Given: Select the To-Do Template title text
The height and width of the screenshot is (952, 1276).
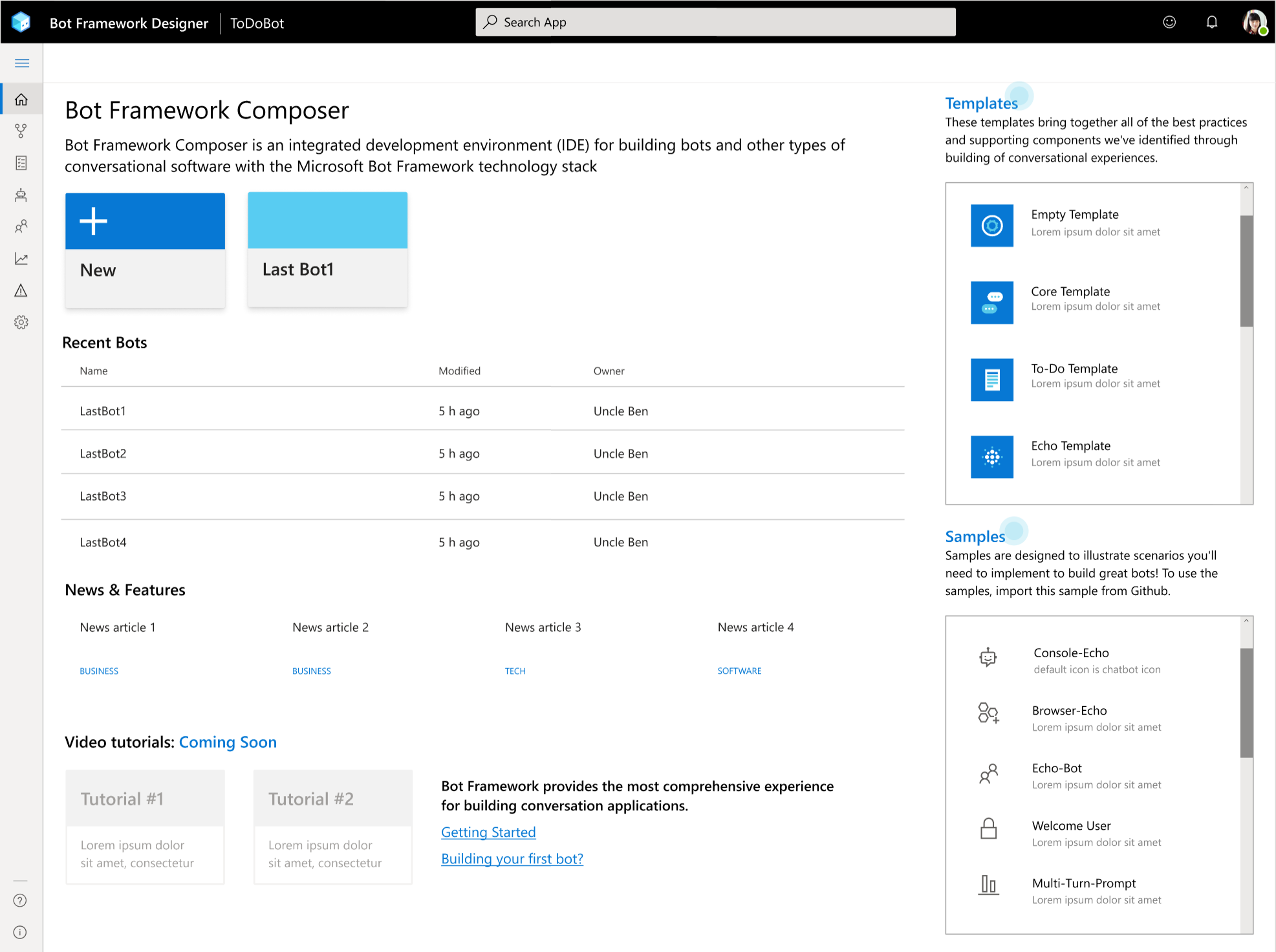Looking at the screenshot, I should pos(1074,368).
